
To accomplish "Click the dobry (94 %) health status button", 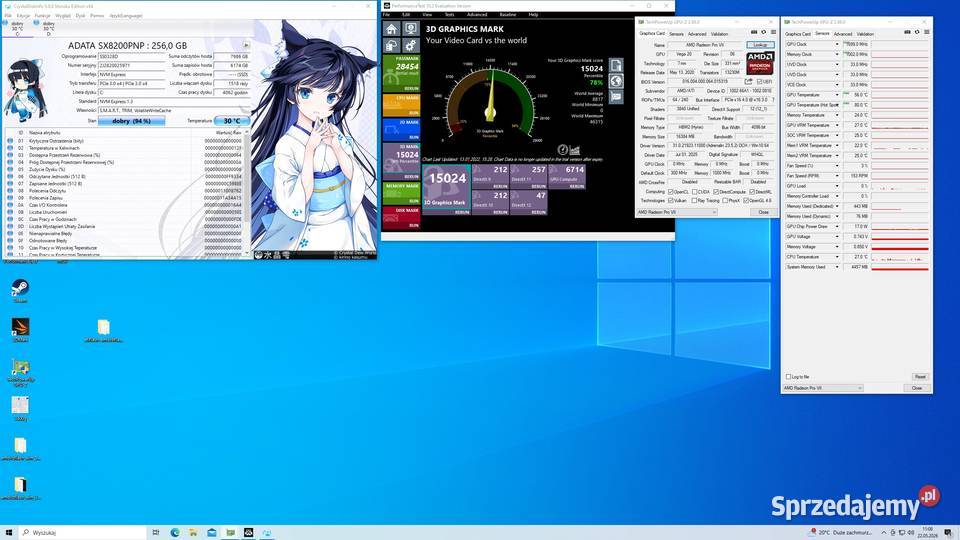I will [131, 121].
